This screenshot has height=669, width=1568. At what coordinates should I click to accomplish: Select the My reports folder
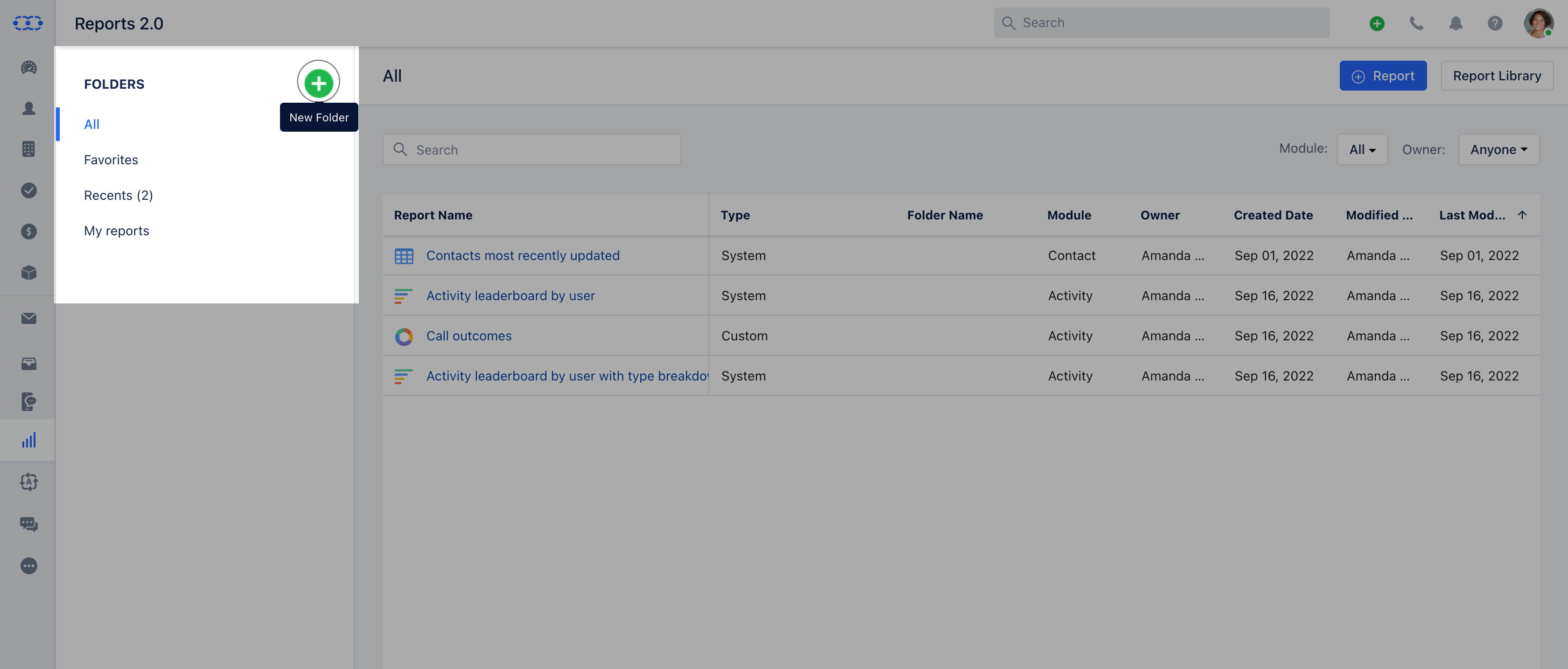116,231
